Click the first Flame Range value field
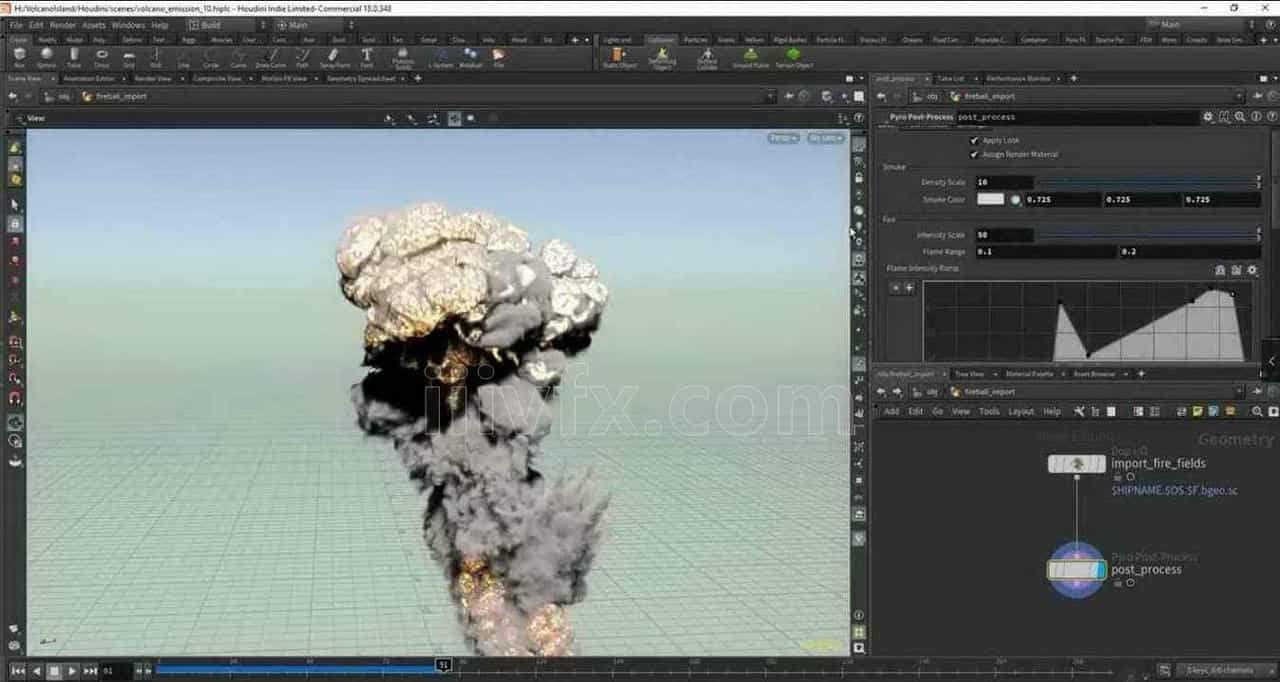This screenshot has width=1280, height=682. tap(1046, 252)
